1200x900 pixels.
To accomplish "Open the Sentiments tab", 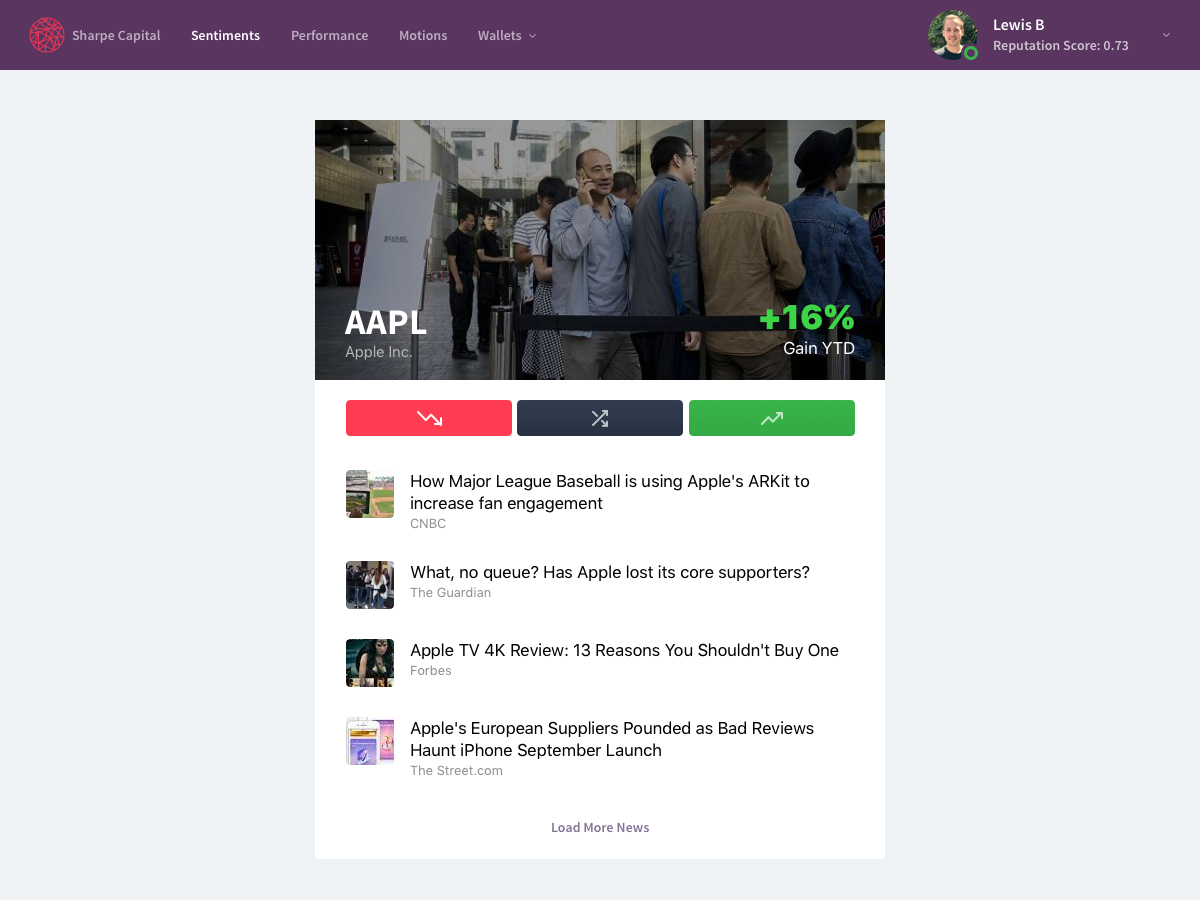I will click(225, 35).
